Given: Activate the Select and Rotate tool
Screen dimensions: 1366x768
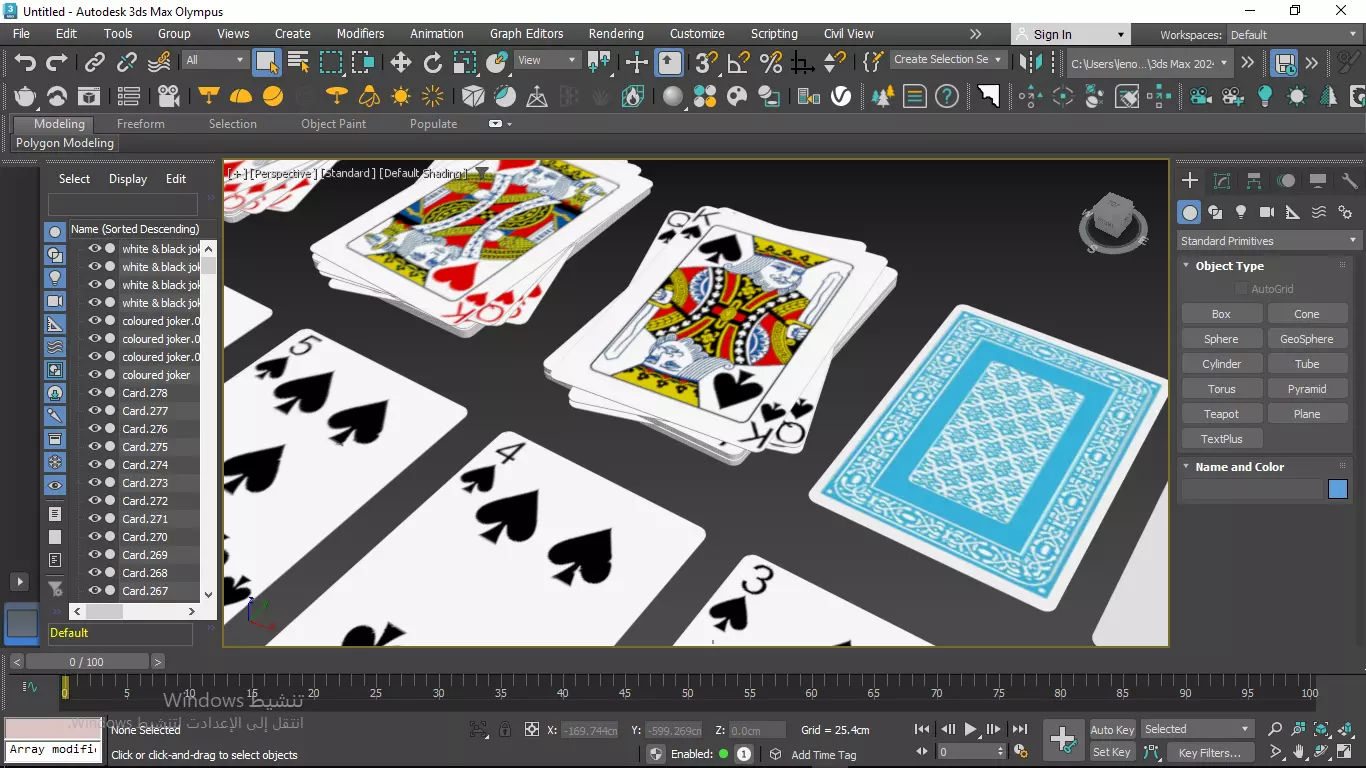Looking at the screenshot, I should coord(433,63).
